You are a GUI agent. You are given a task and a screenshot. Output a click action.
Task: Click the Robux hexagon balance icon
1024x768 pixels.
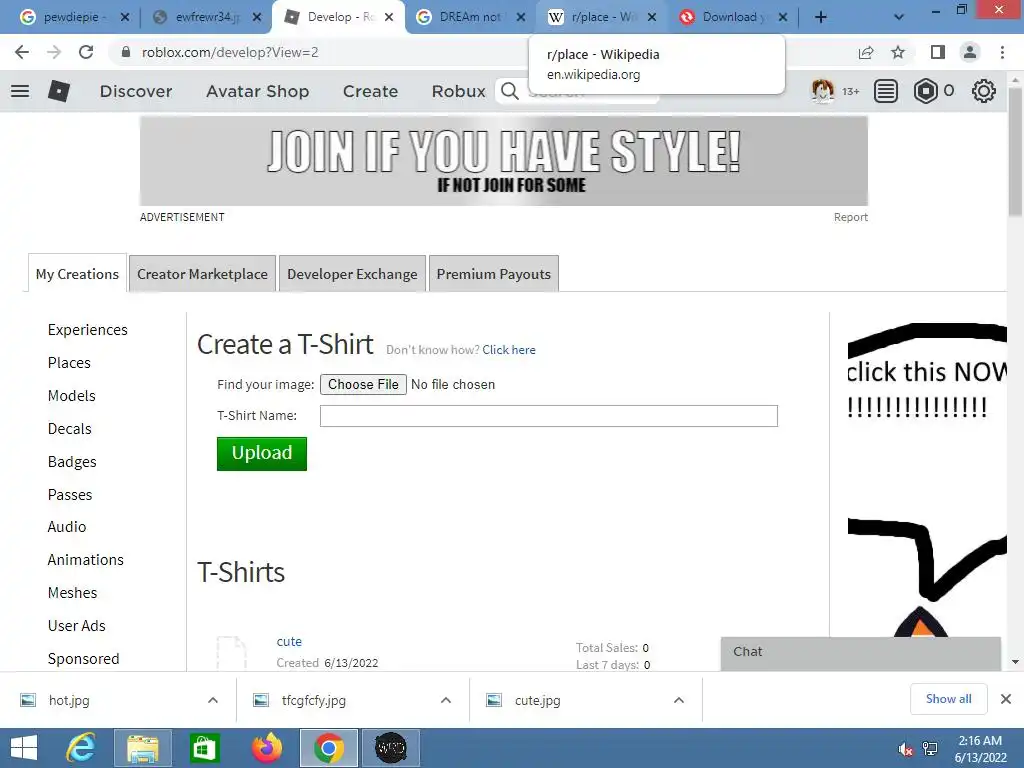(925, 91)
